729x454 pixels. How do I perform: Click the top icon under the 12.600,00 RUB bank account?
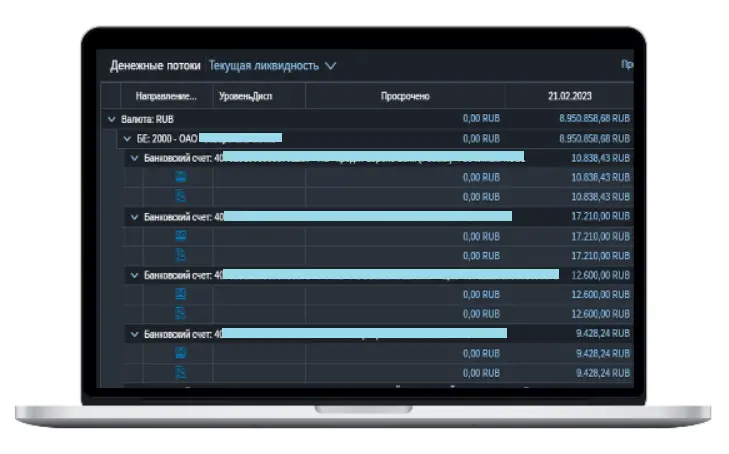tap(181, 294)
